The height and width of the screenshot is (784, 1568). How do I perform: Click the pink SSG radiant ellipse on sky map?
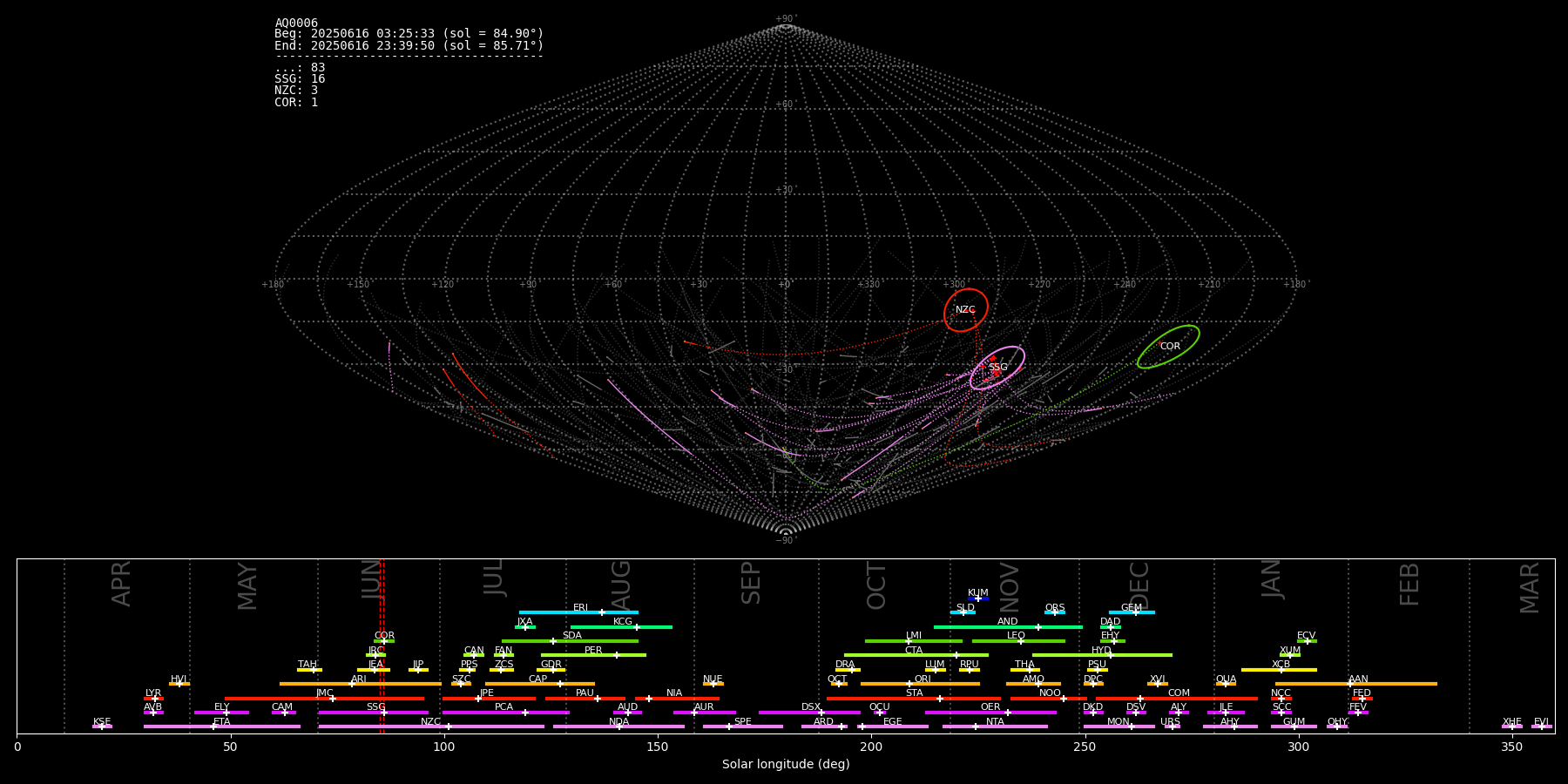coord(997,368)
